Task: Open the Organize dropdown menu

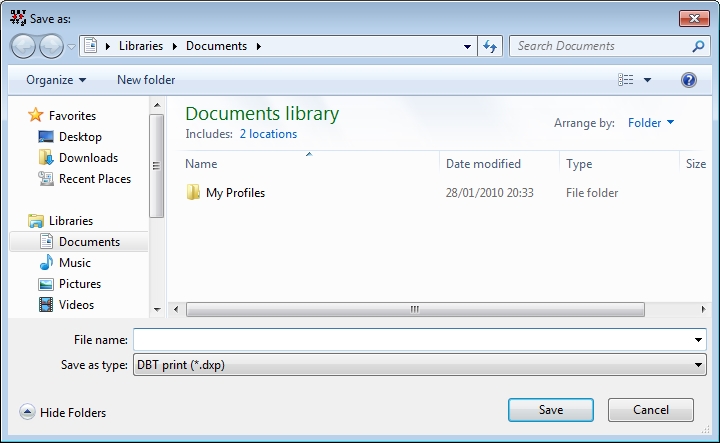Action: pyautogui.click(x=56, y=80)
